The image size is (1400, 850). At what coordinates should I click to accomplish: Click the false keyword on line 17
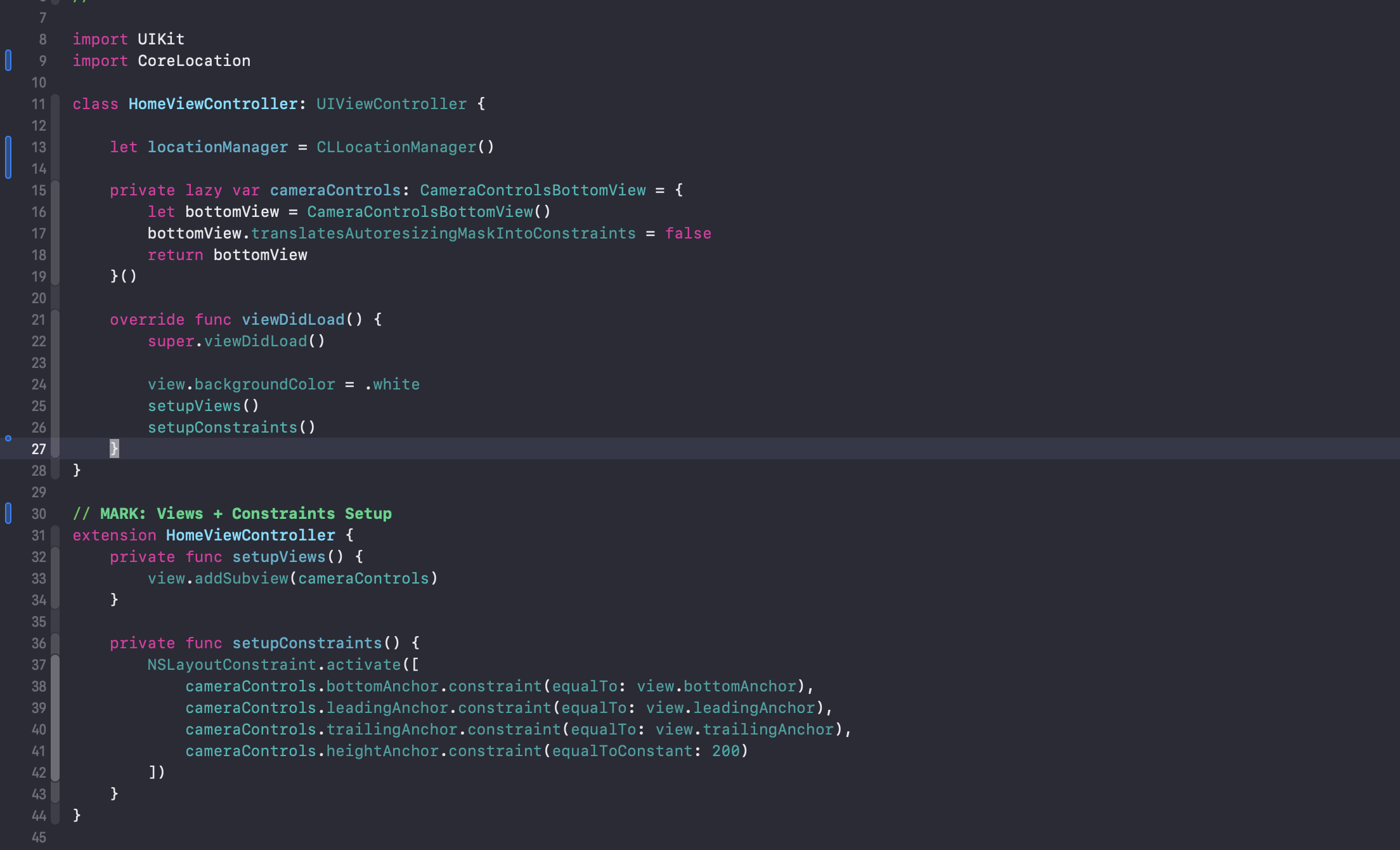(x=688, y=233)
